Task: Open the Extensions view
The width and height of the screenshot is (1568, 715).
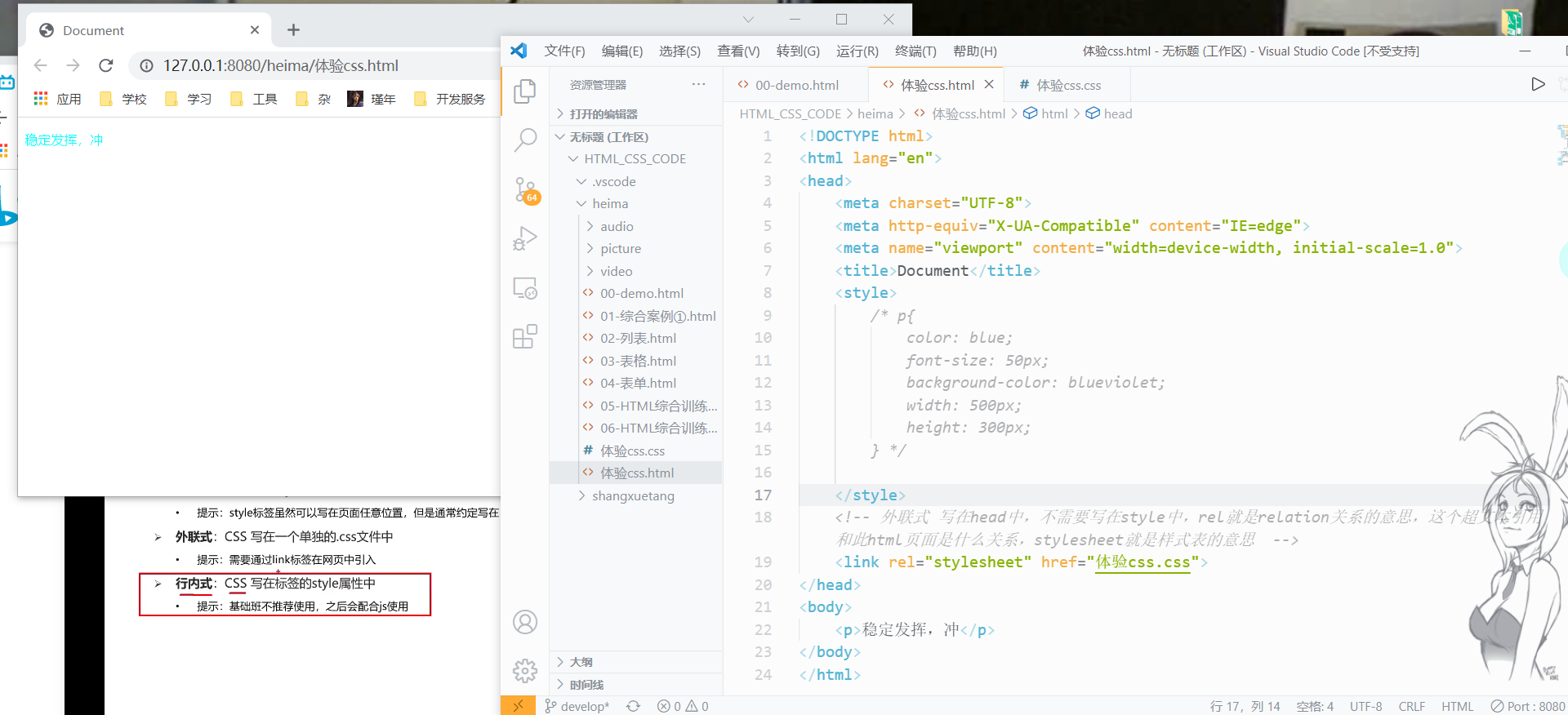Action: [525, 336]
